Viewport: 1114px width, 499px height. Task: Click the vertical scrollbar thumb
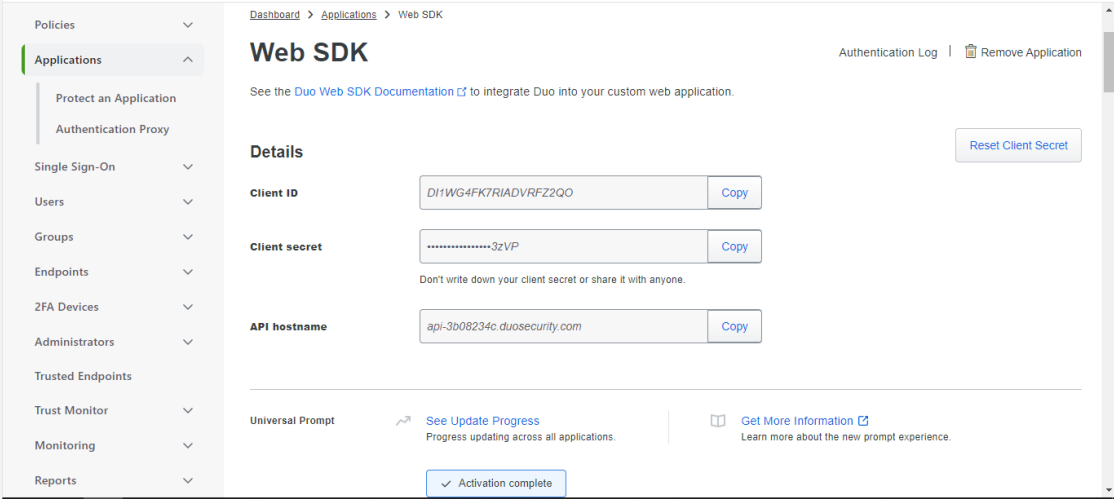coord(1108,62)
